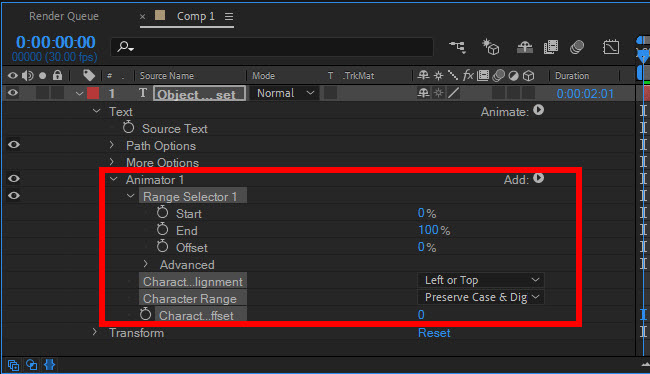Image resolution: width=650 pixels, height=374 pixels.
Task: Click the Collapse Transformations column header icon
Action: 438,75
